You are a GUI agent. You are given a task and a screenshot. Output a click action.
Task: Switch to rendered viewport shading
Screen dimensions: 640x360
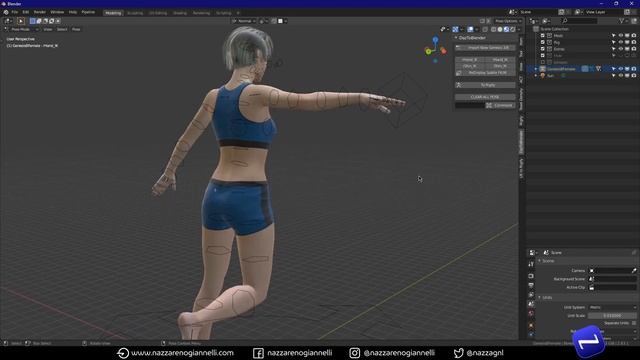pos(513,29)
